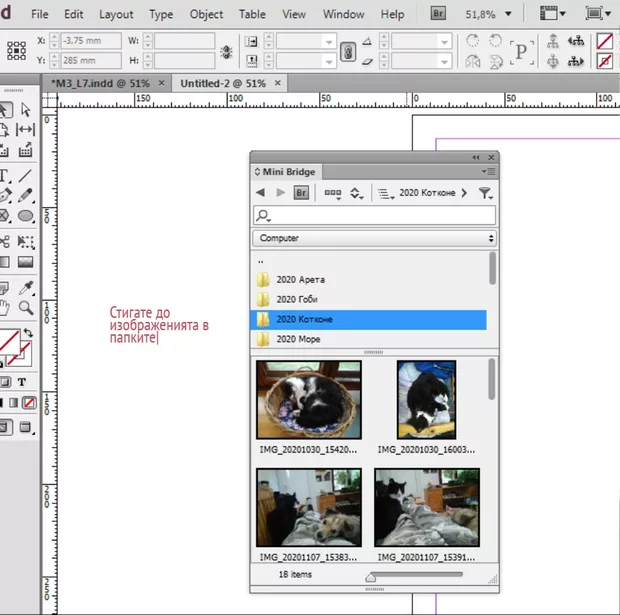Screen dimensions: 620x615
Task: Choose the Ellipse tool
Action: 26,217
